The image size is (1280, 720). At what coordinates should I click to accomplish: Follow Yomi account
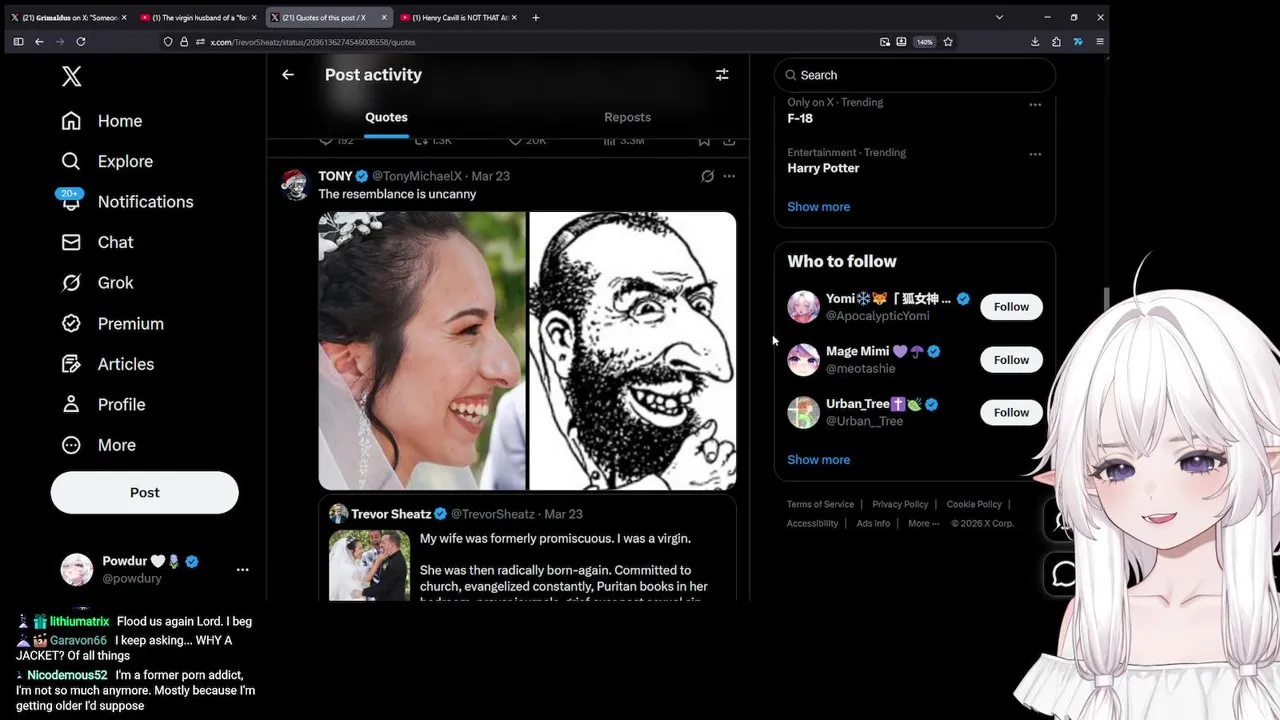click(x=1011, y=307)
